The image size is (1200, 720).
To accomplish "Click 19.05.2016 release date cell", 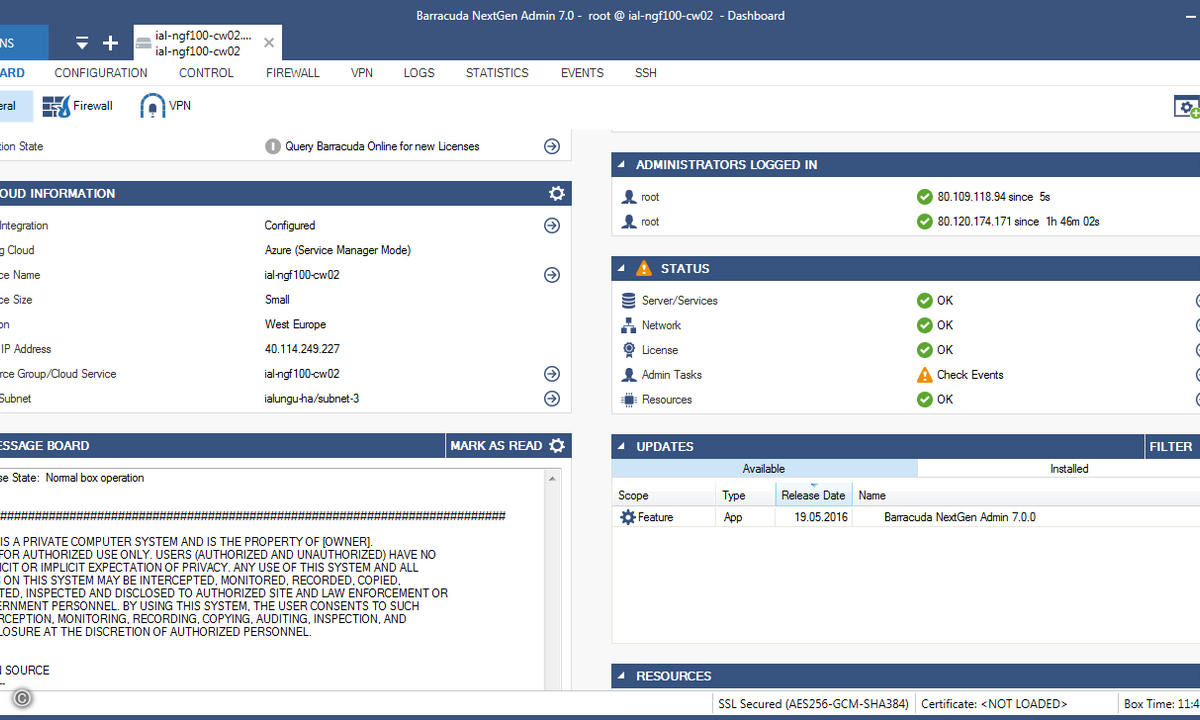I will click(820, 518).
